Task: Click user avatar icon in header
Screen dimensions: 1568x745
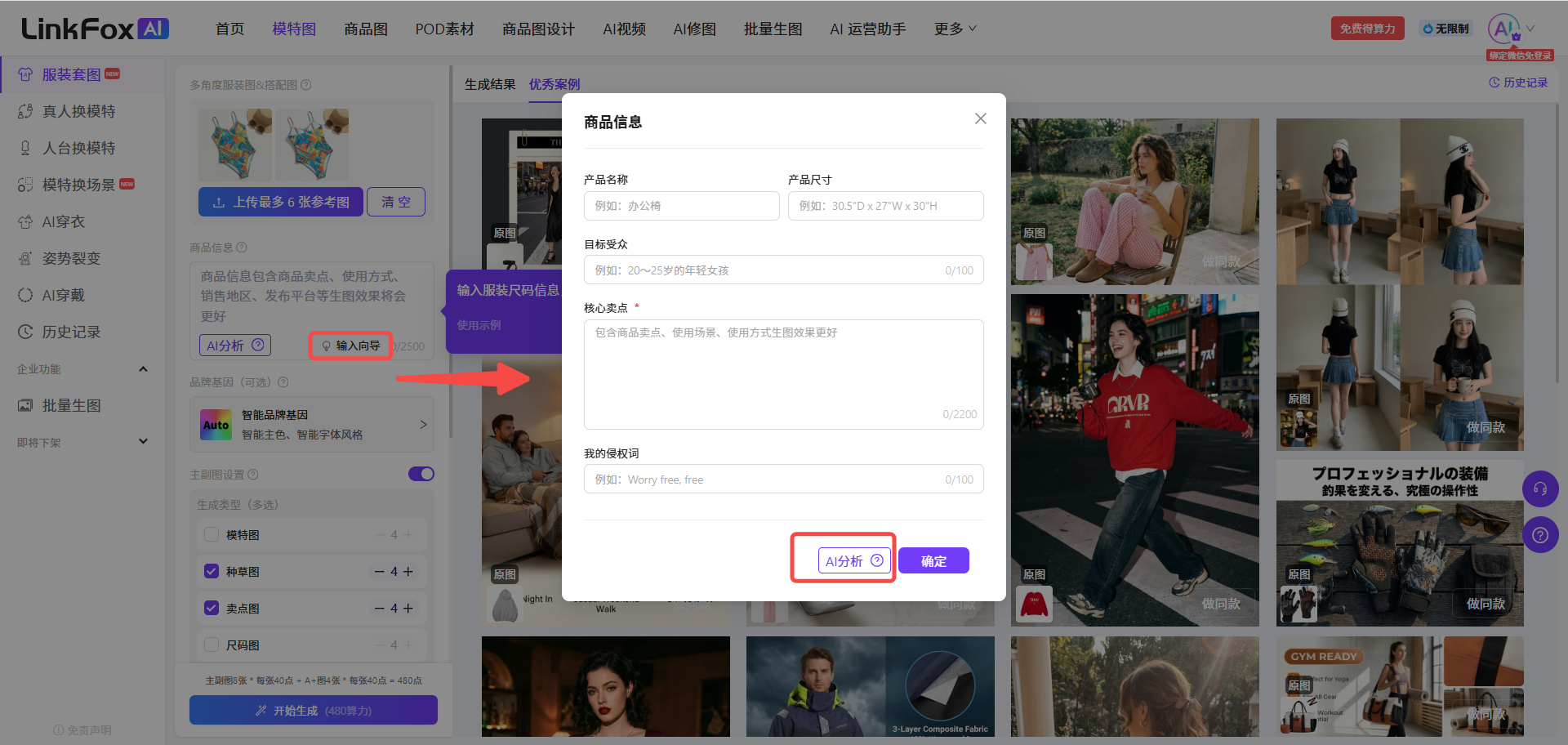Action: [1503, 29]
